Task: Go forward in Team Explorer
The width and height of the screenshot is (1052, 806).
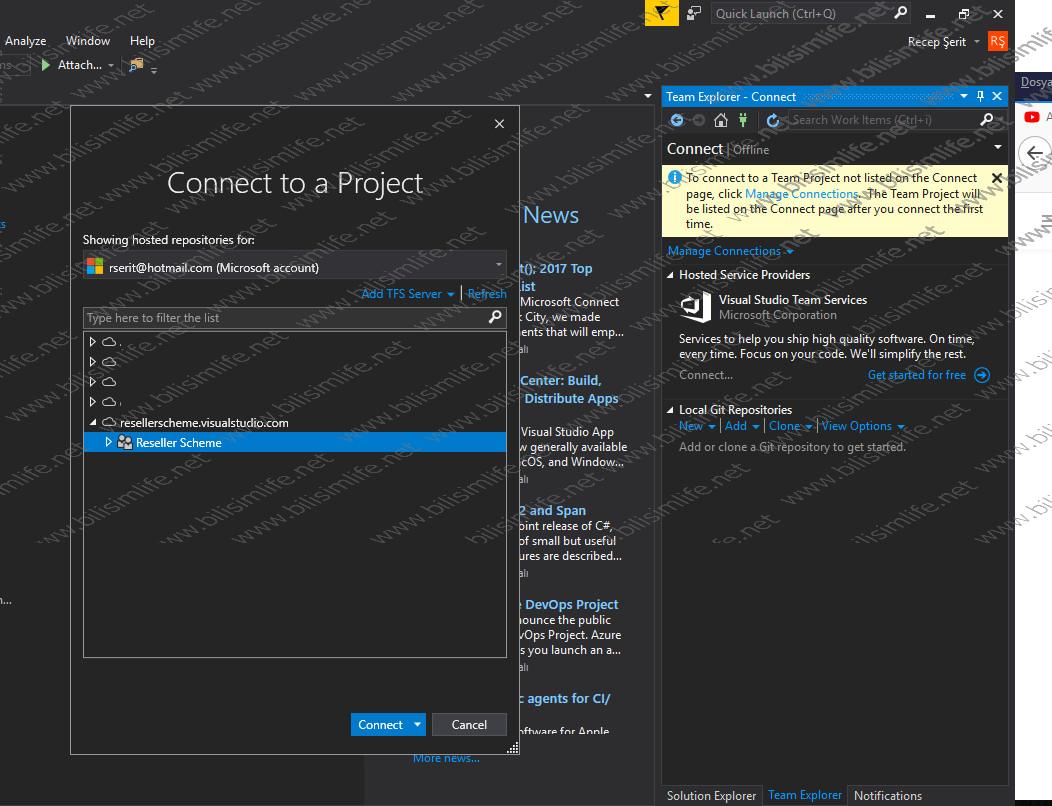Action: coord(699,120)
